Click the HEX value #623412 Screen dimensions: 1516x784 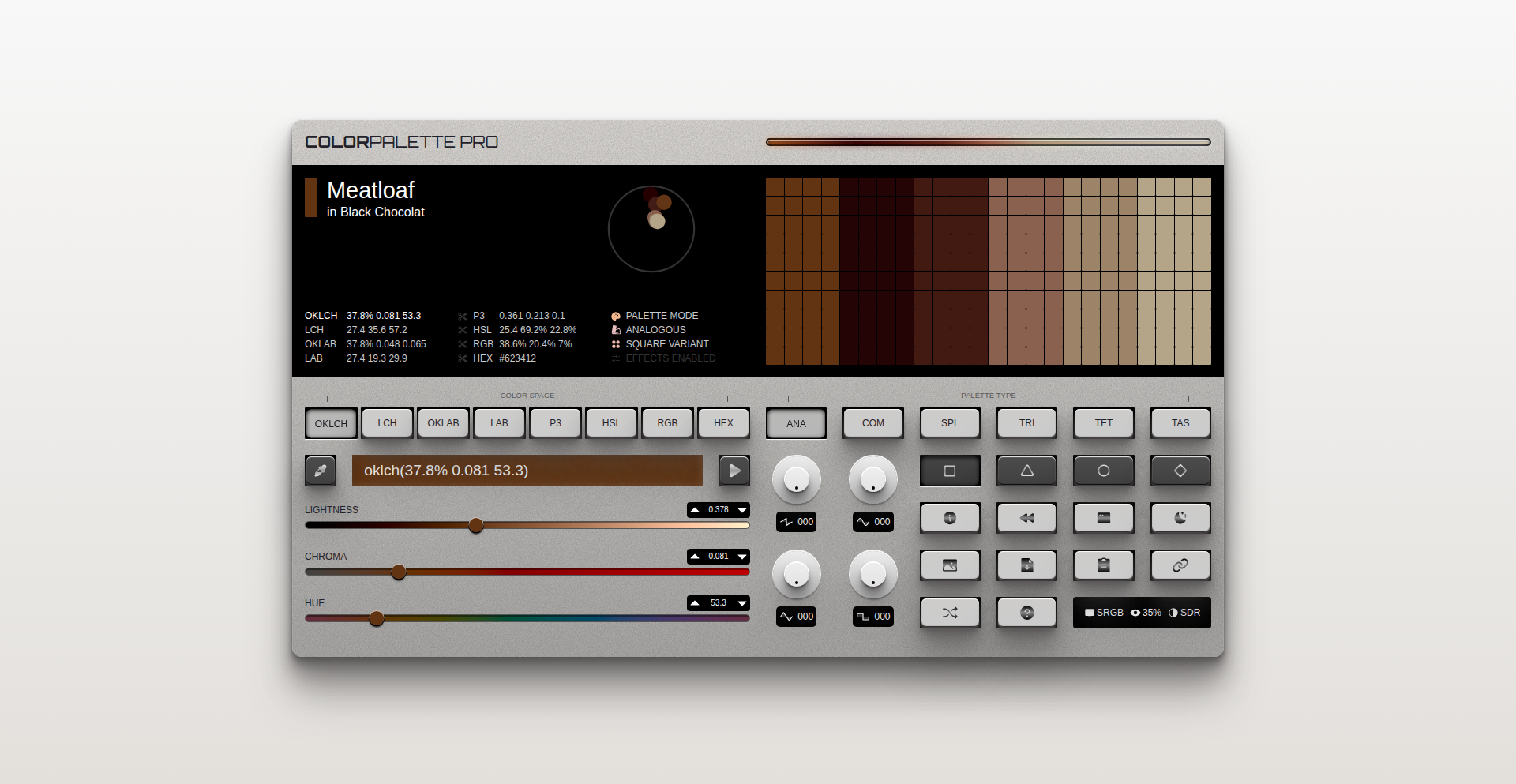517,358
